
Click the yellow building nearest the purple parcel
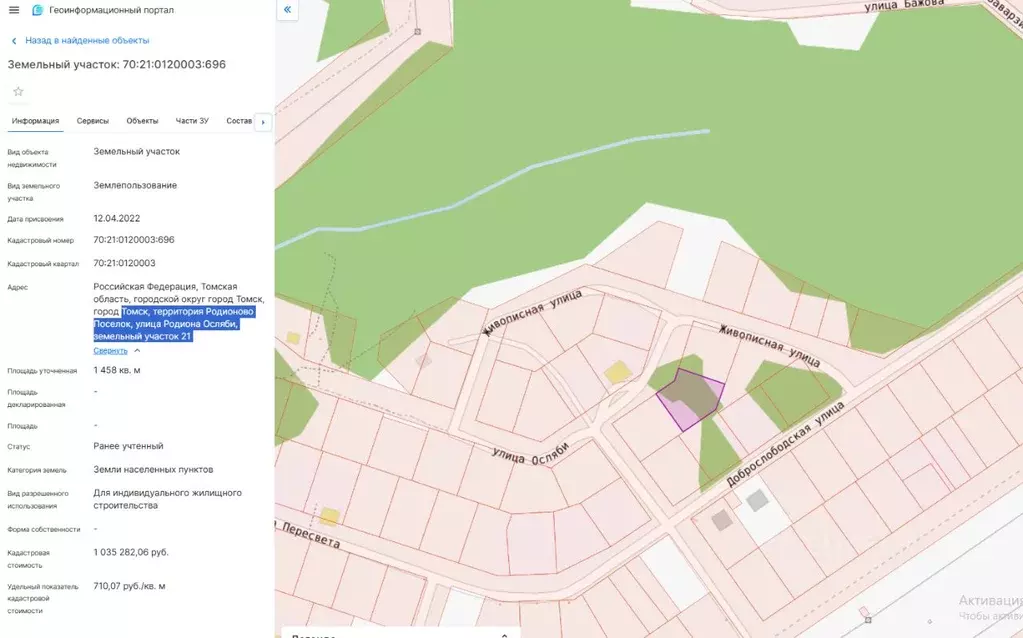tap(618, 372)
